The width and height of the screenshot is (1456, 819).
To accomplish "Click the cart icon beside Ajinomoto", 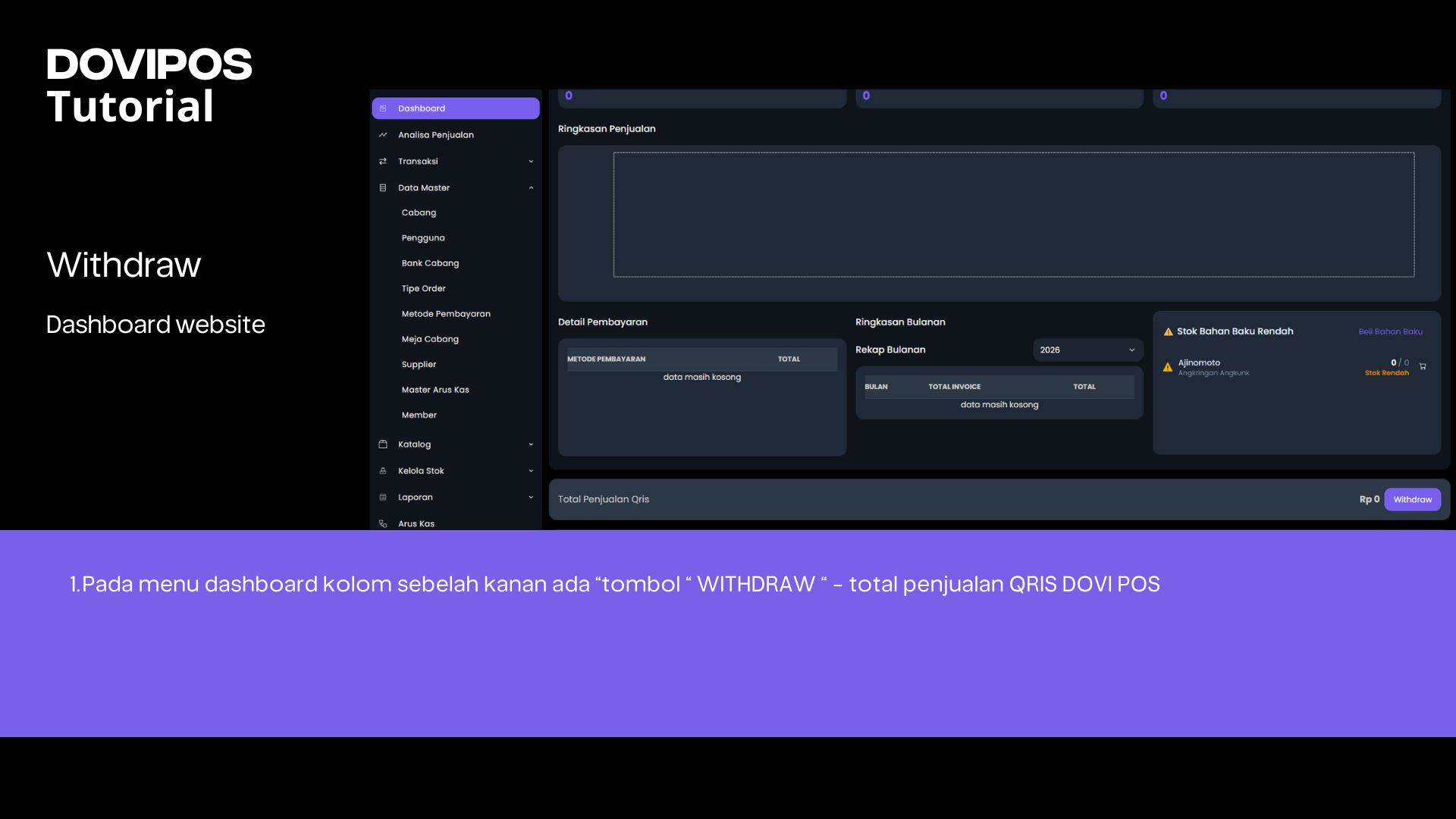I will tap(1423, 366).
